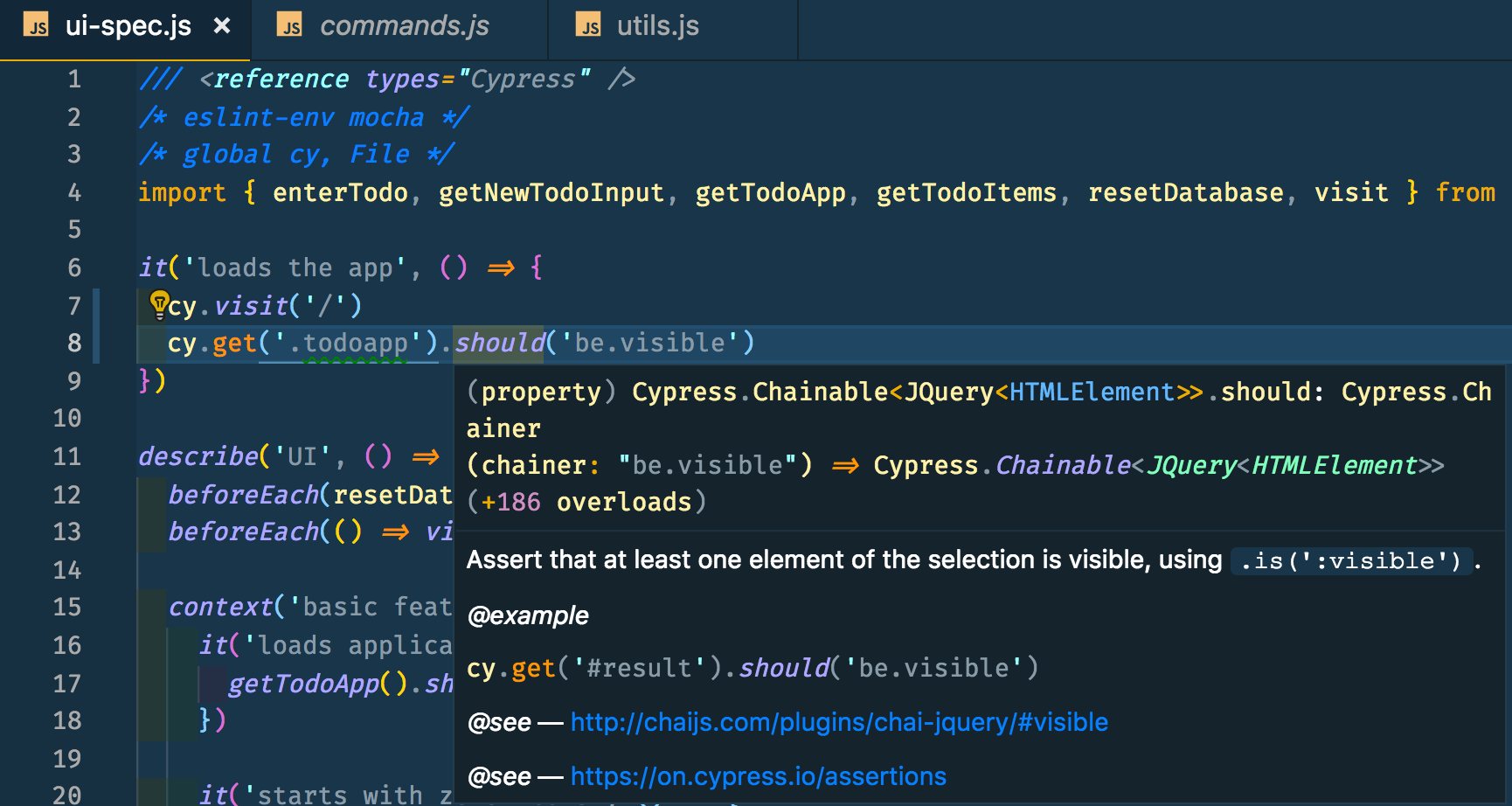Image resolution: width=1512 pixels, height=806 pixels.
Task: Click the .is(':visible') code snippet in tooltip
Action: click(1351, 560)
